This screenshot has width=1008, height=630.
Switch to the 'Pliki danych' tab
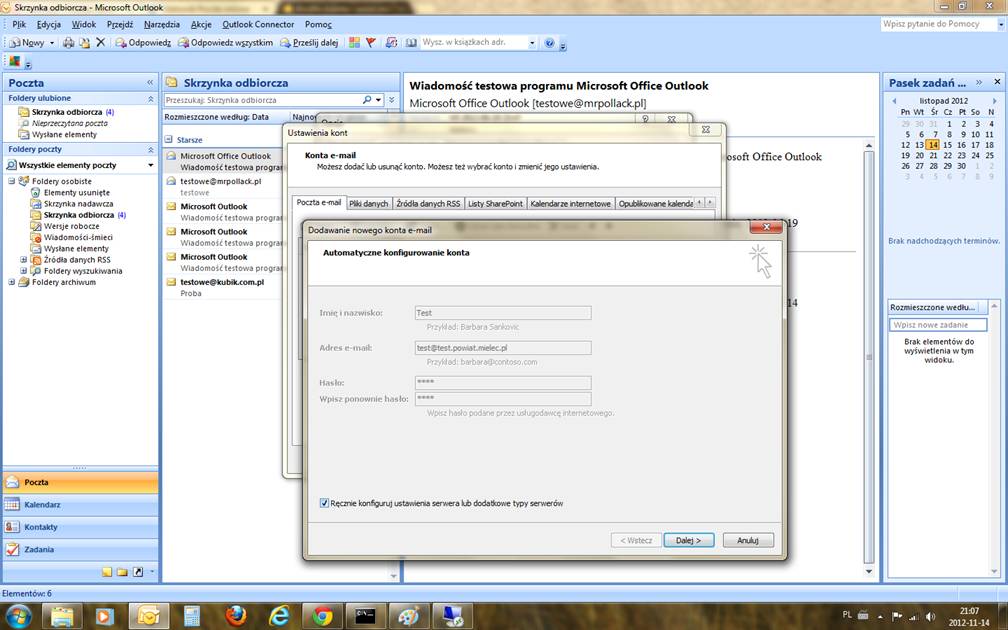click(x=368, y=203)
